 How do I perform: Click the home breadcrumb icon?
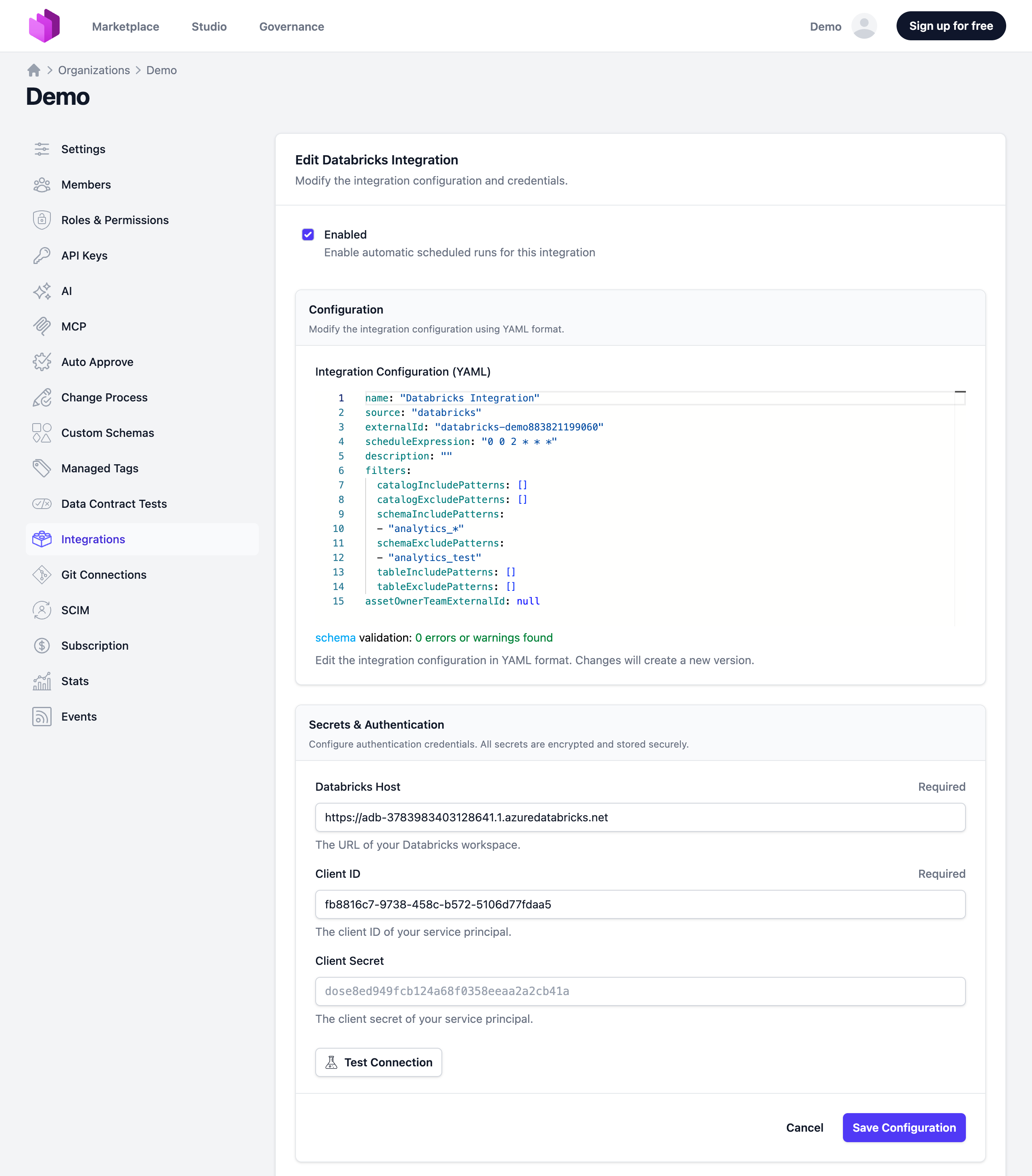[x=34, y=70]
